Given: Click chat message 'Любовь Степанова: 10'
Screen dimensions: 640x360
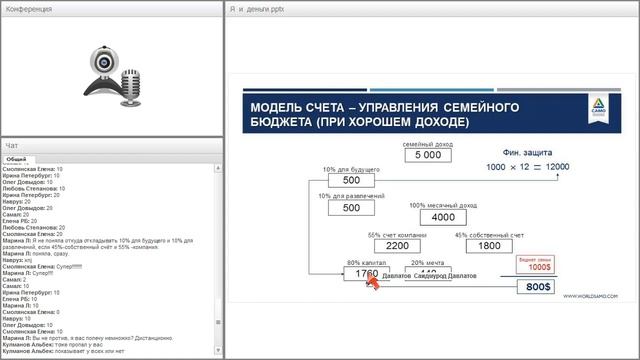Looking at the screenshot, I should pos(34,189).
